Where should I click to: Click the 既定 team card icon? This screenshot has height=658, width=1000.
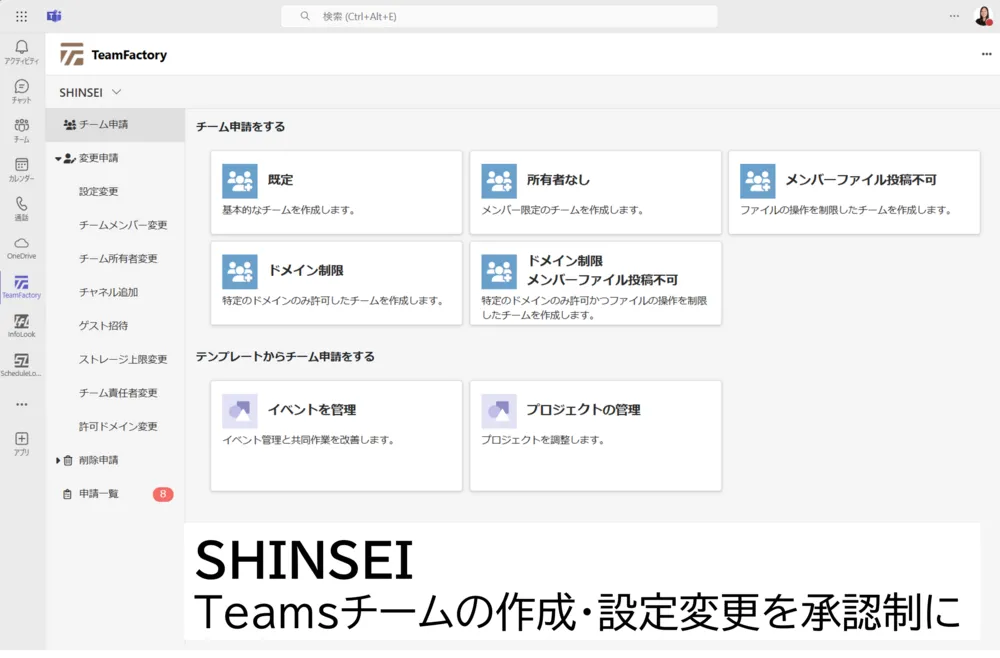pos(240,181)
